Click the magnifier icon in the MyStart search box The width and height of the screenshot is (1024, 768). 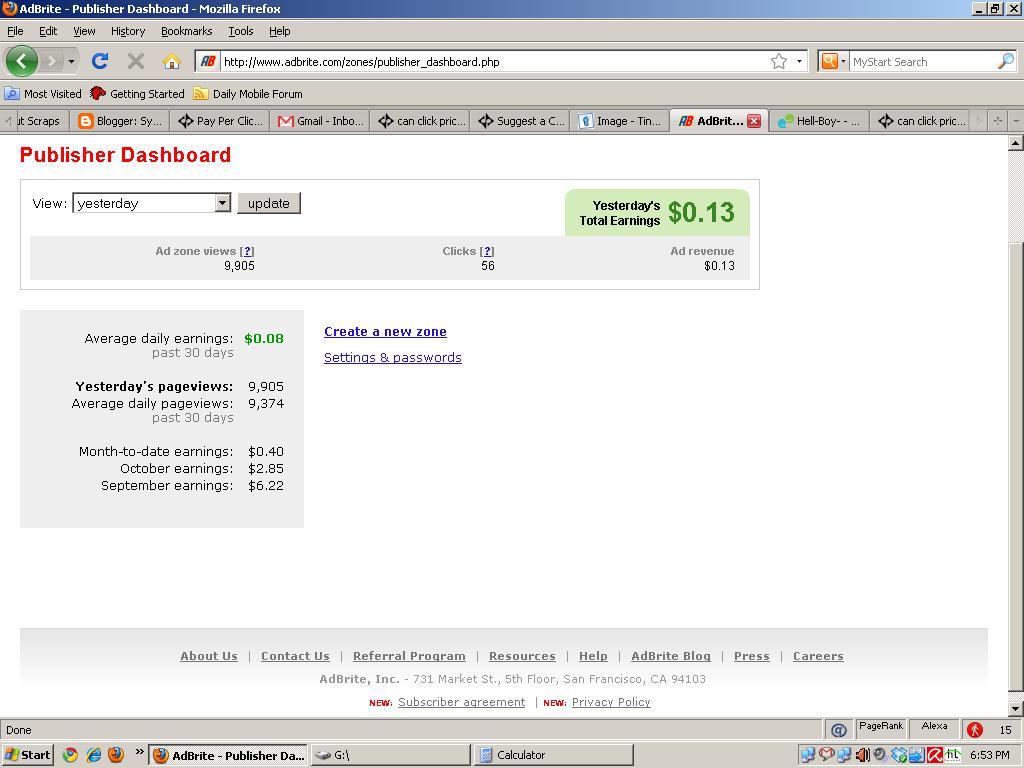point(1006,61)
